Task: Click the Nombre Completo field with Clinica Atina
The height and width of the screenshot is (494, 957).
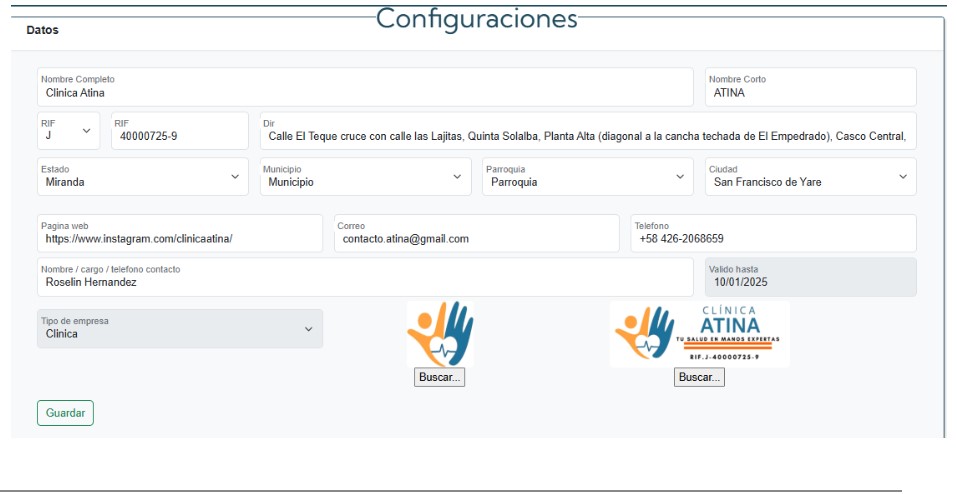Action: click(x=365, y=87)
